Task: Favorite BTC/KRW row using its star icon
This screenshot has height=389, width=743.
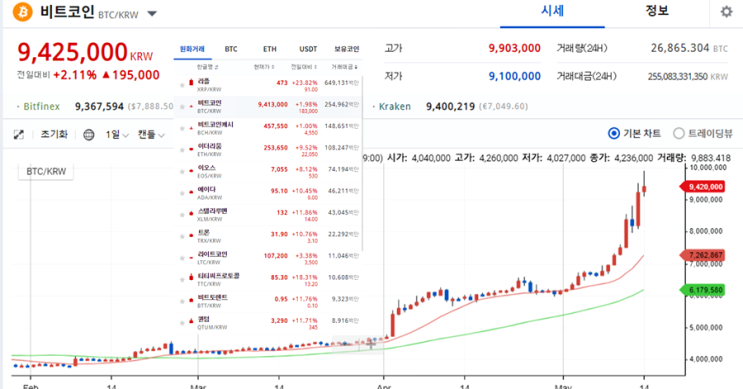Action: click(181, 107)
